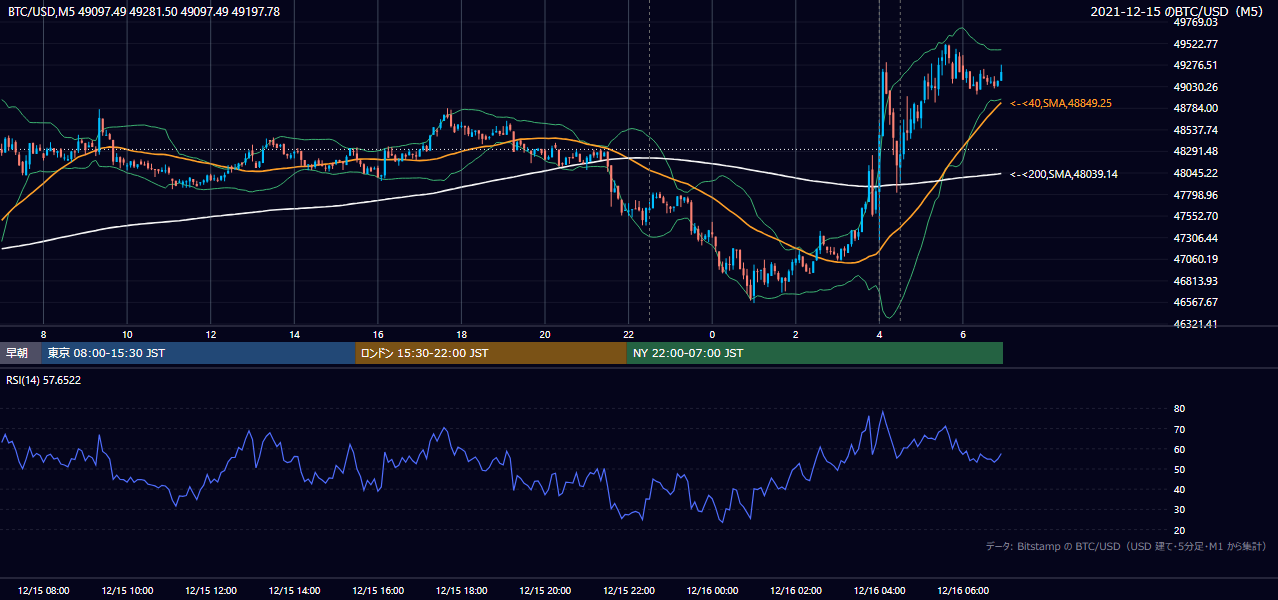Click the Bitstamp data source note

1126,547
